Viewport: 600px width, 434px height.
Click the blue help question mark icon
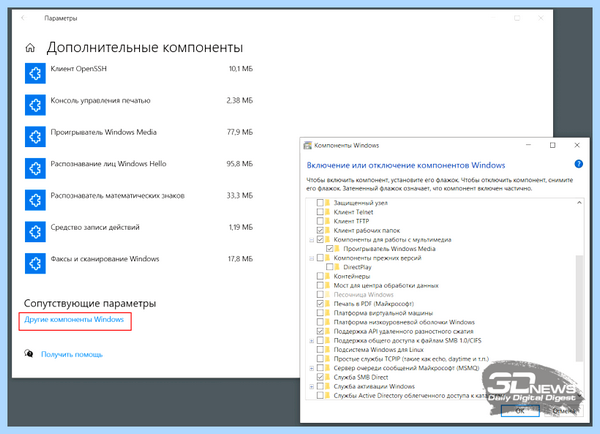click(x=579, y=164)
